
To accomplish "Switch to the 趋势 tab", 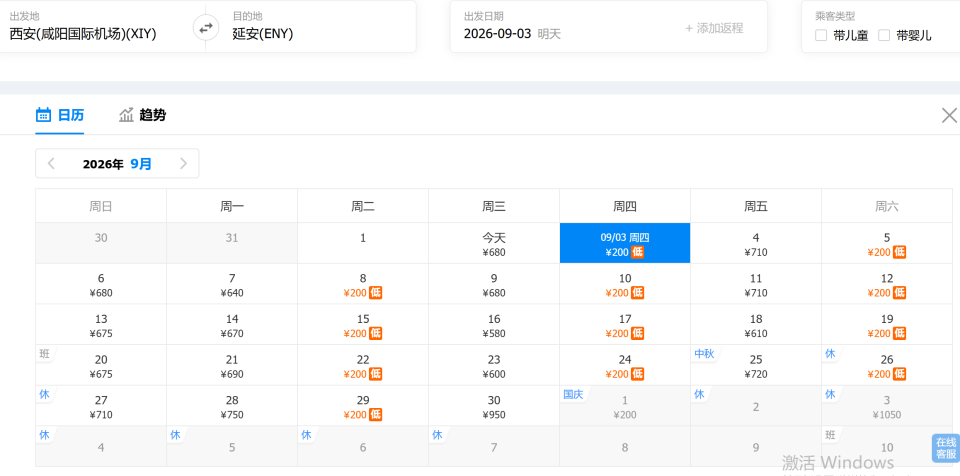I will pos(143,115).
